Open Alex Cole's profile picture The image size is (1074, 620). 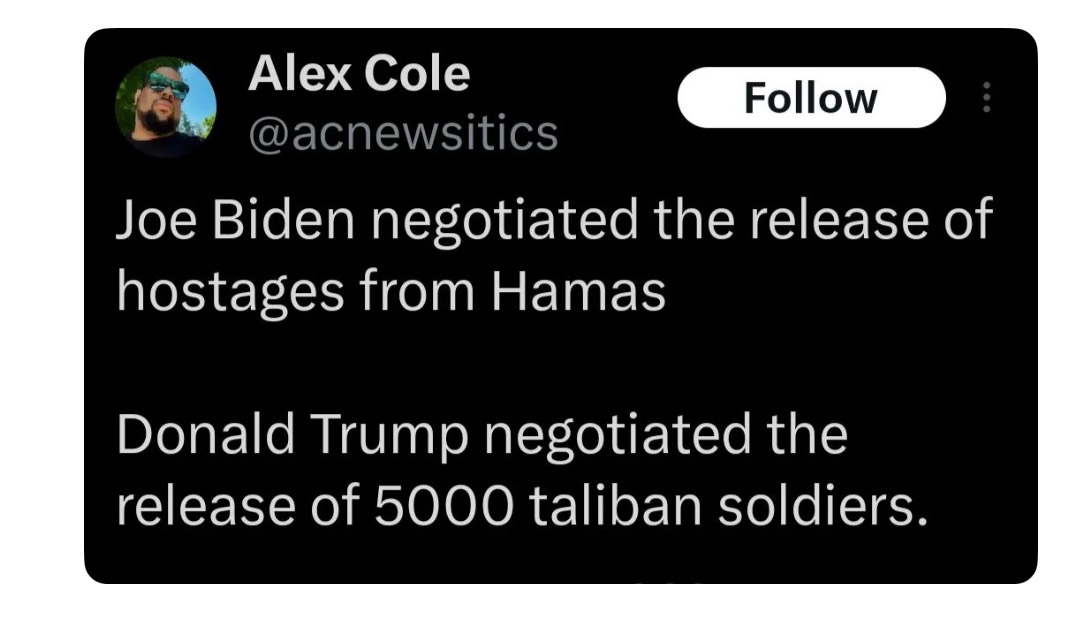pos(165,107)
